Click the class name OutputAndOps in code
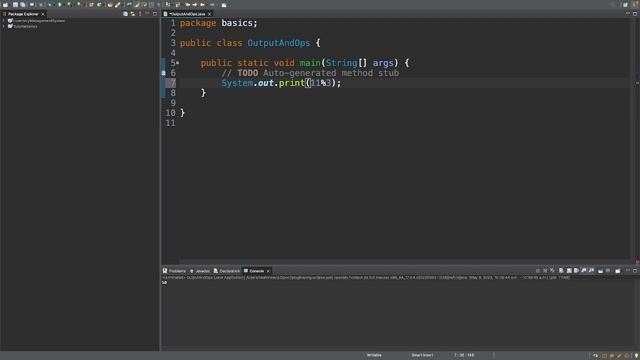 pos(279,43)
